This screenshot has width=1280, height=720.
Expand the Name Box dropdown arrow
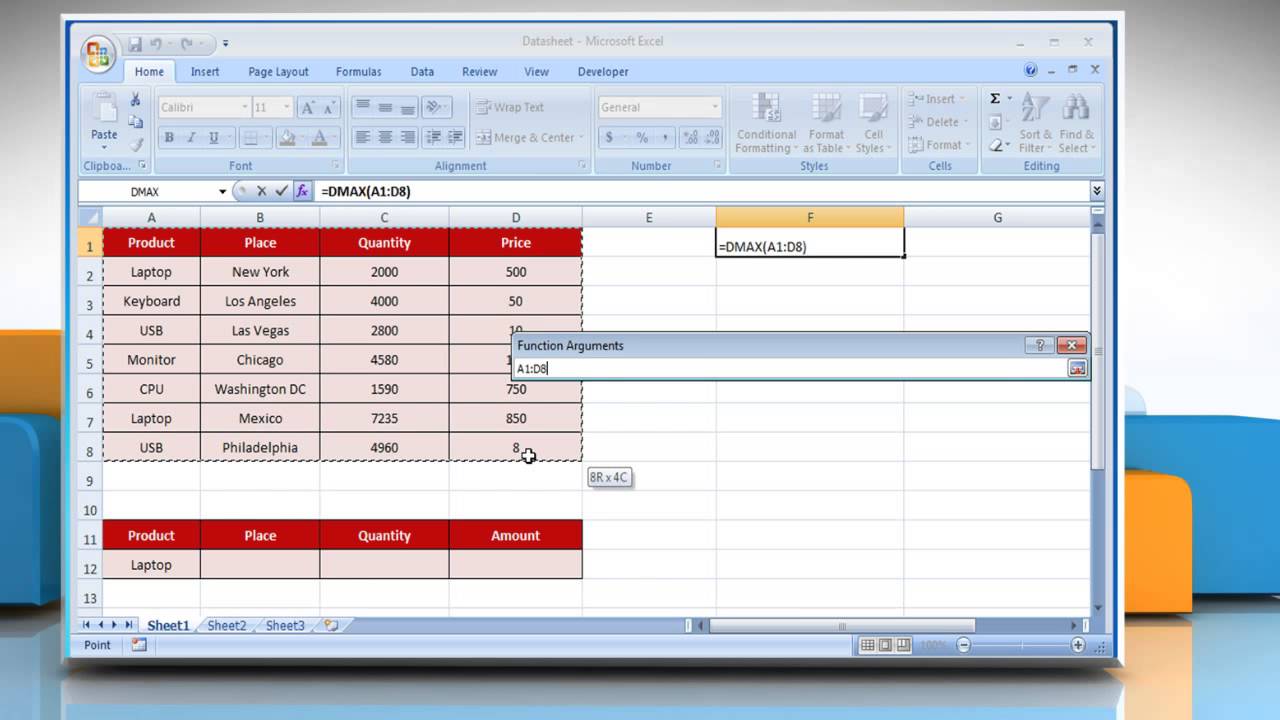tap(222, 191)
